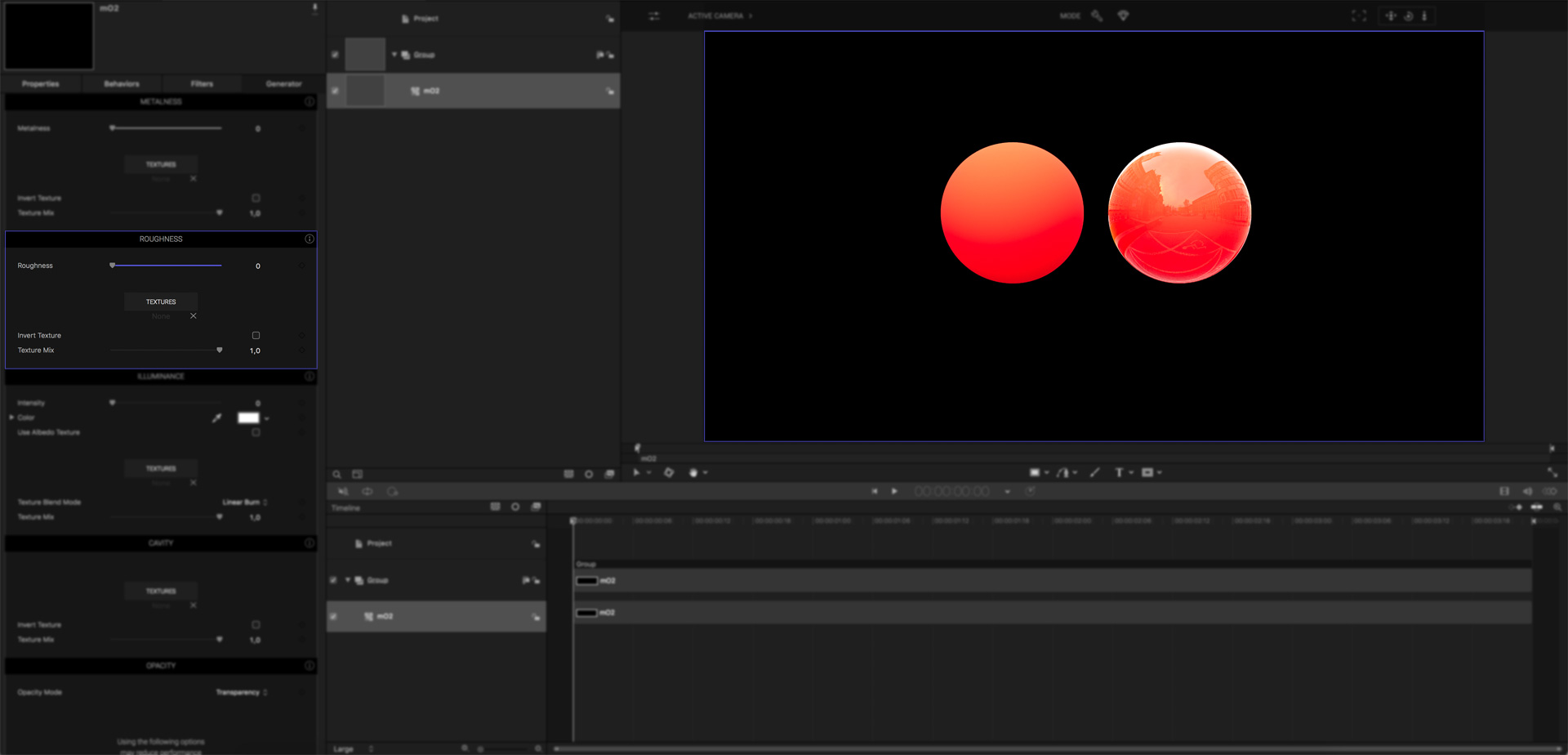Toggle Roughness Invert Texture checkbox

pos(256,336)
